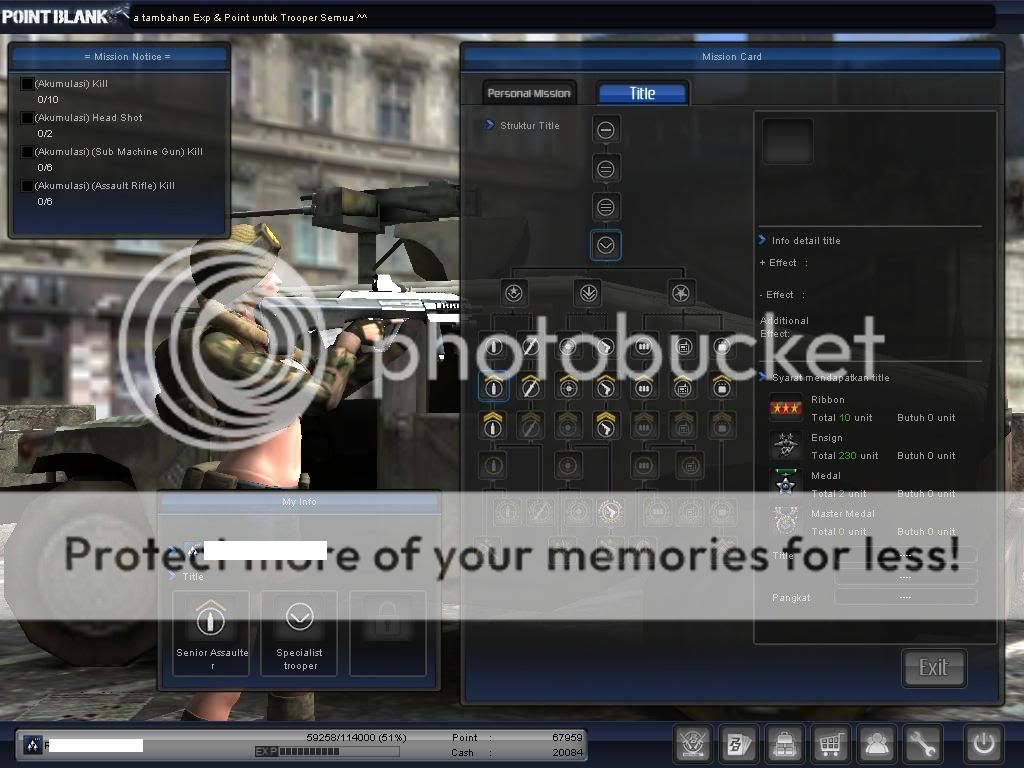The height and width of the screenshot is (768, 1024).
Task: Click the three-star Ribbon icon
Action: [x=786, y=408]
